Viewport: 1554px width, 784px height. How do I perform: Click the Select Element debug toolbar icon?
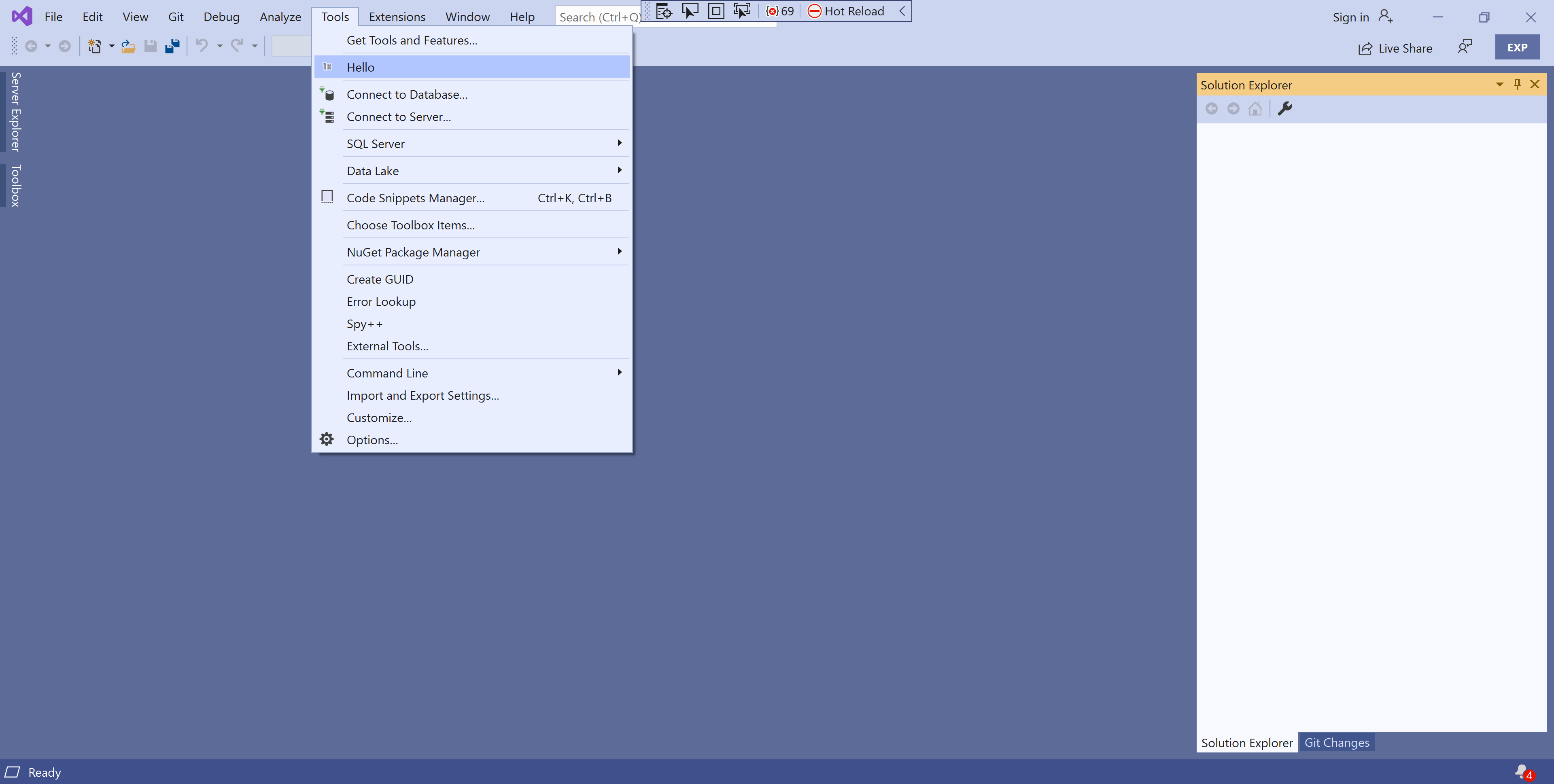(x=690, y=11)
